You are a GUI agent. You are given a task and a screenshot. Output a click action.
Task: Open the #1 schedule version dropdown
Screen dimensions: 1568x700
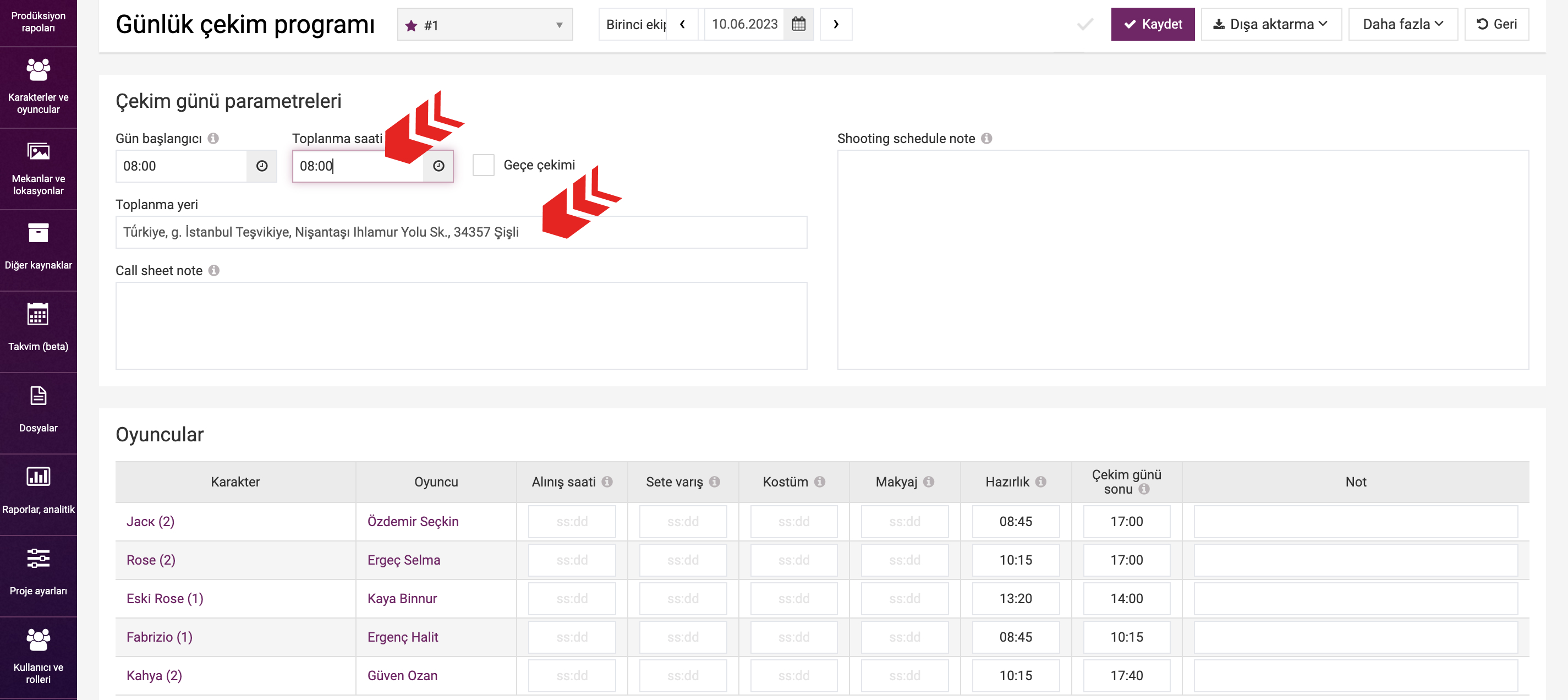pos(485,25)
